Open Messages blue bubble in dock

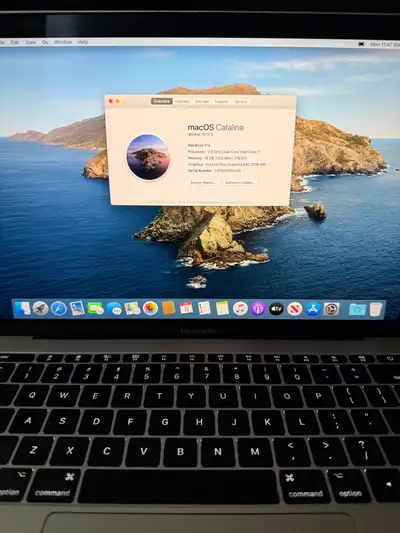click(114, 309)
